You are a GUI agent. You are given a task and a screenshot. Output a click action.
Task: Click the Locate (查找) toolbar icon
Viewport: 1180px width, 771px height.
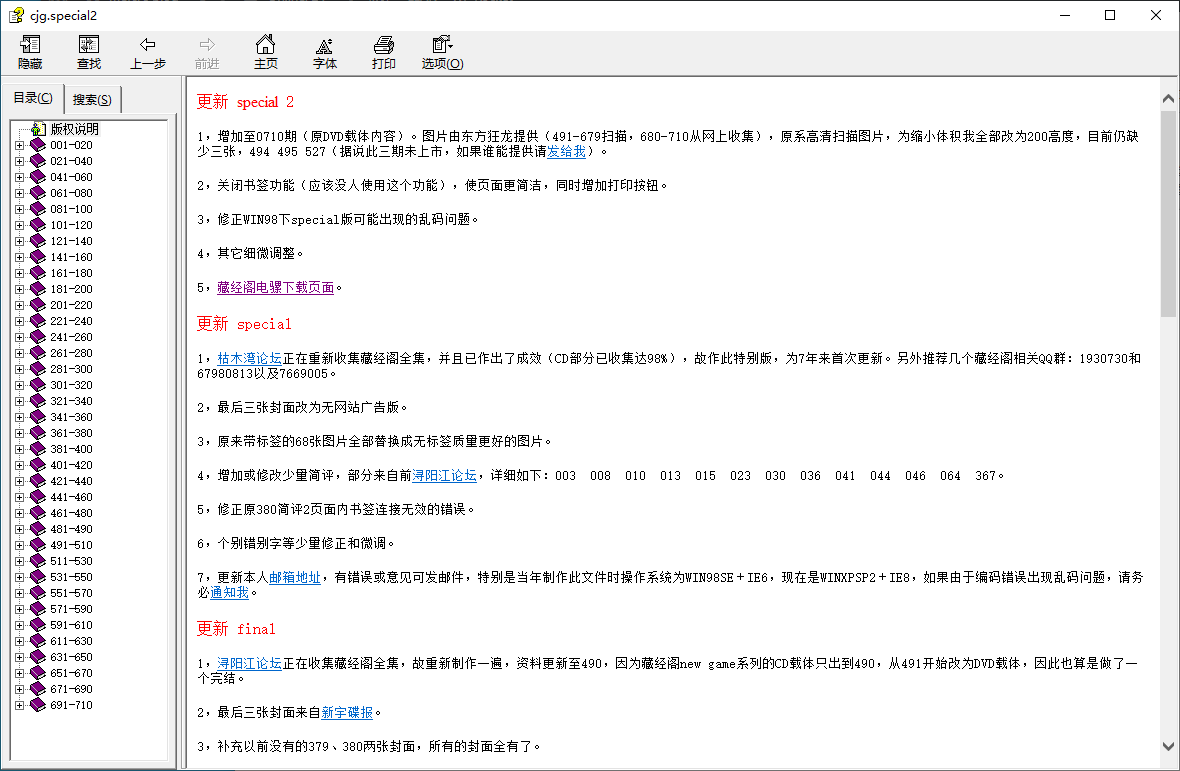click(x=89, y=52)
